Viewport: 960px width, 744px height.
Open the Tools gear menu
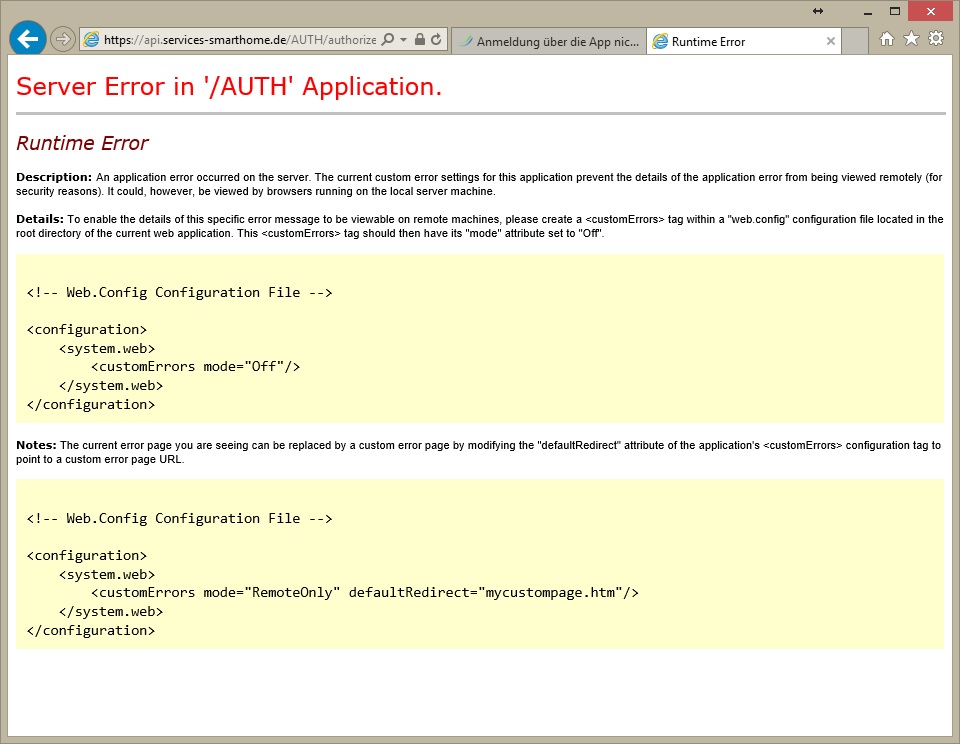coord(936,39)
